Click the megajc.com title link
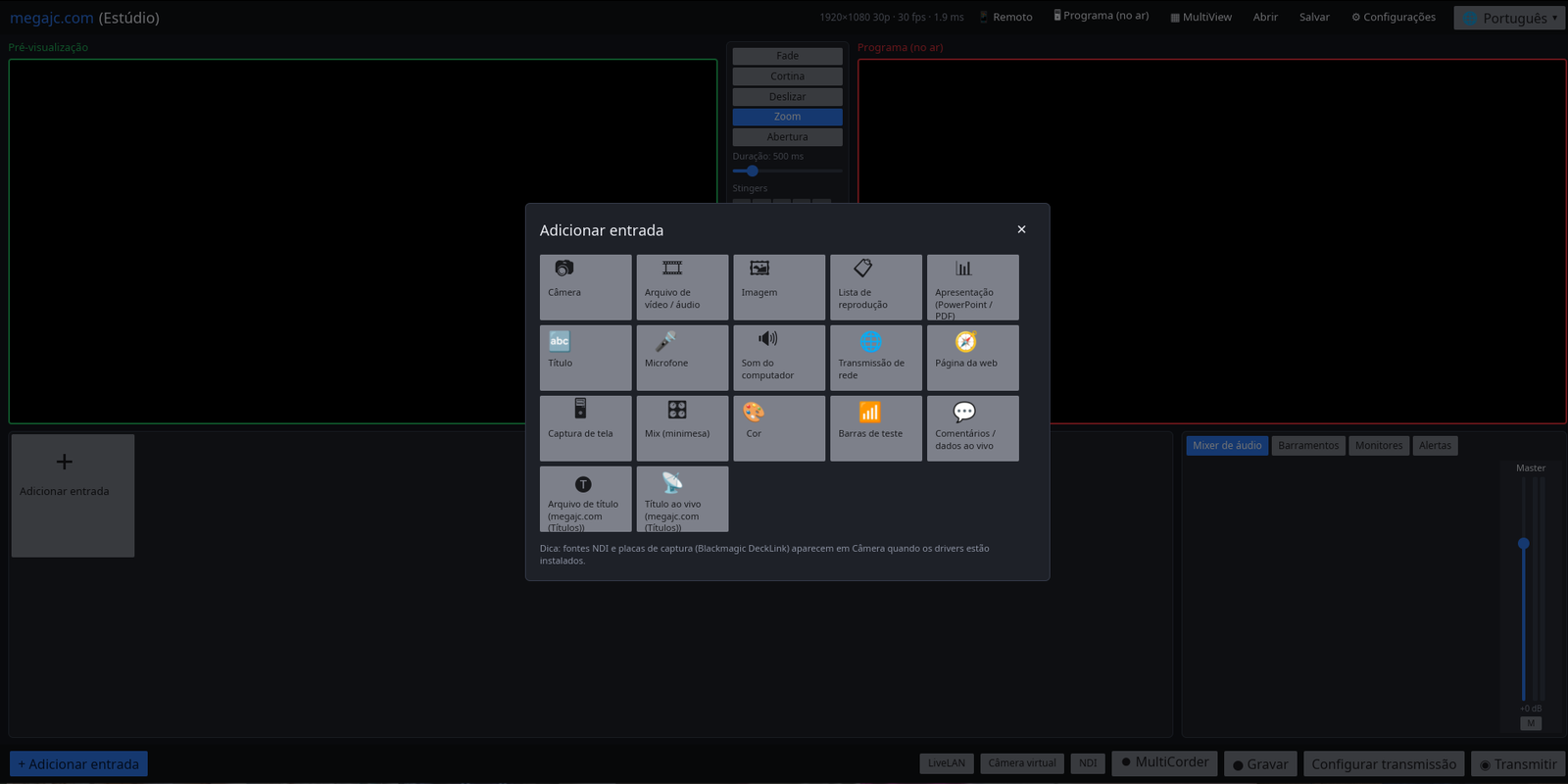This screenshot has height=784, width=1568. pos(52,18)
